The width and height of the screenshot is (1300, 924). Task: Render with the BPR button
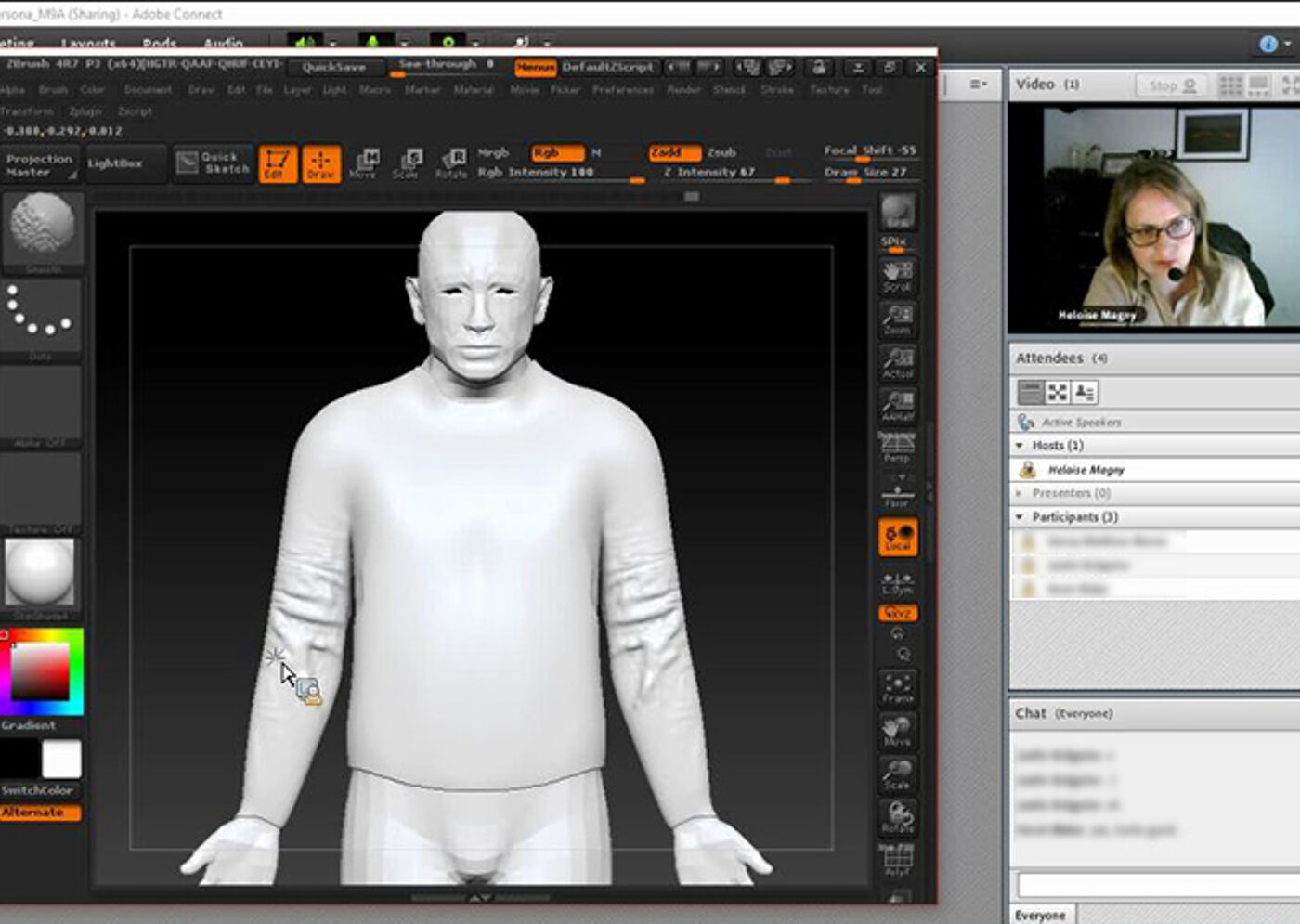coord(897,213)
